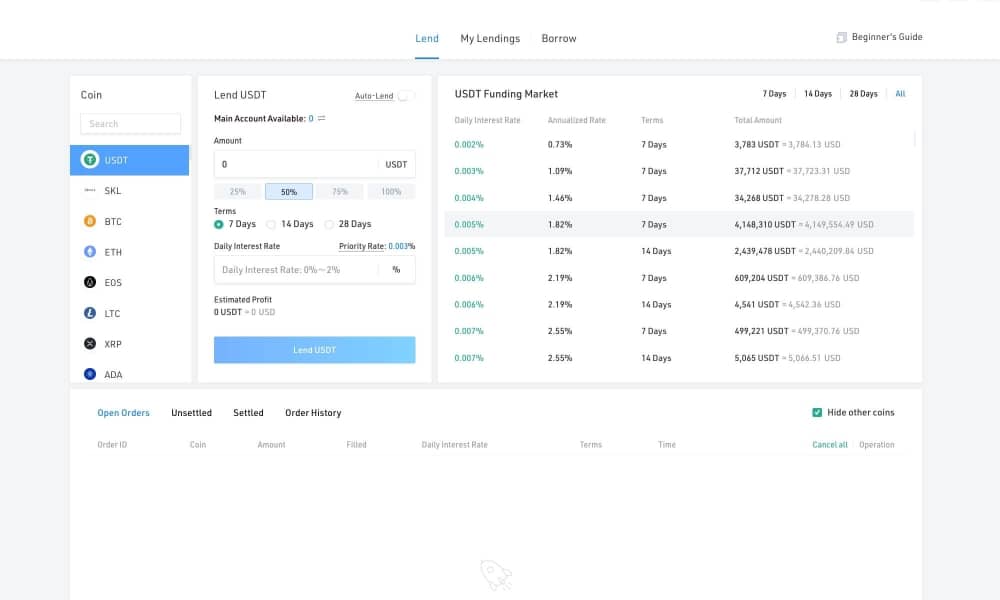
Task: Uncheck the Hide other coins checkbox
Action: click(817, 413)
